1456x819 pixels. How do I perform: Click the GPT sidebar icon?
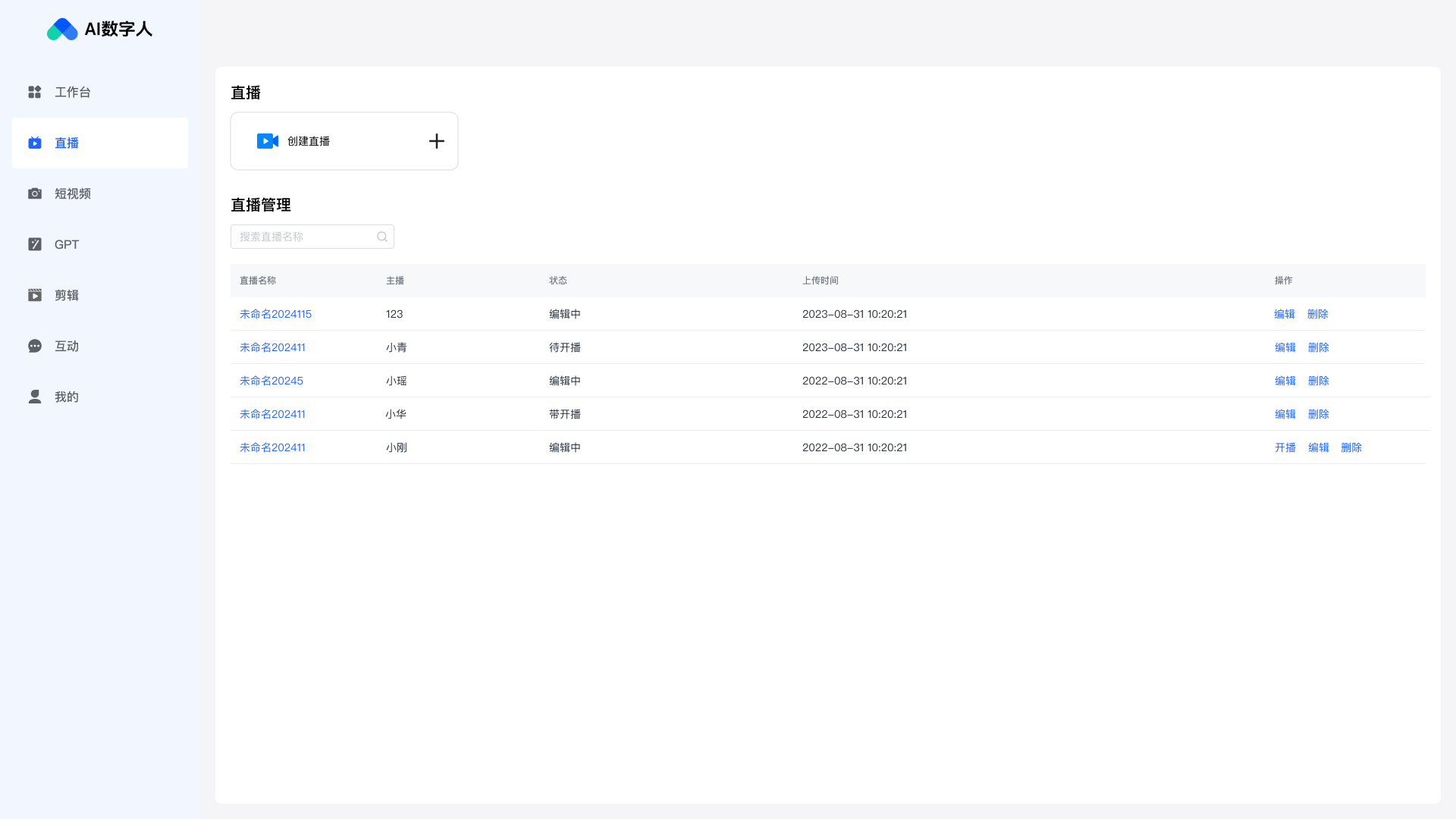[x=35, y=244]
